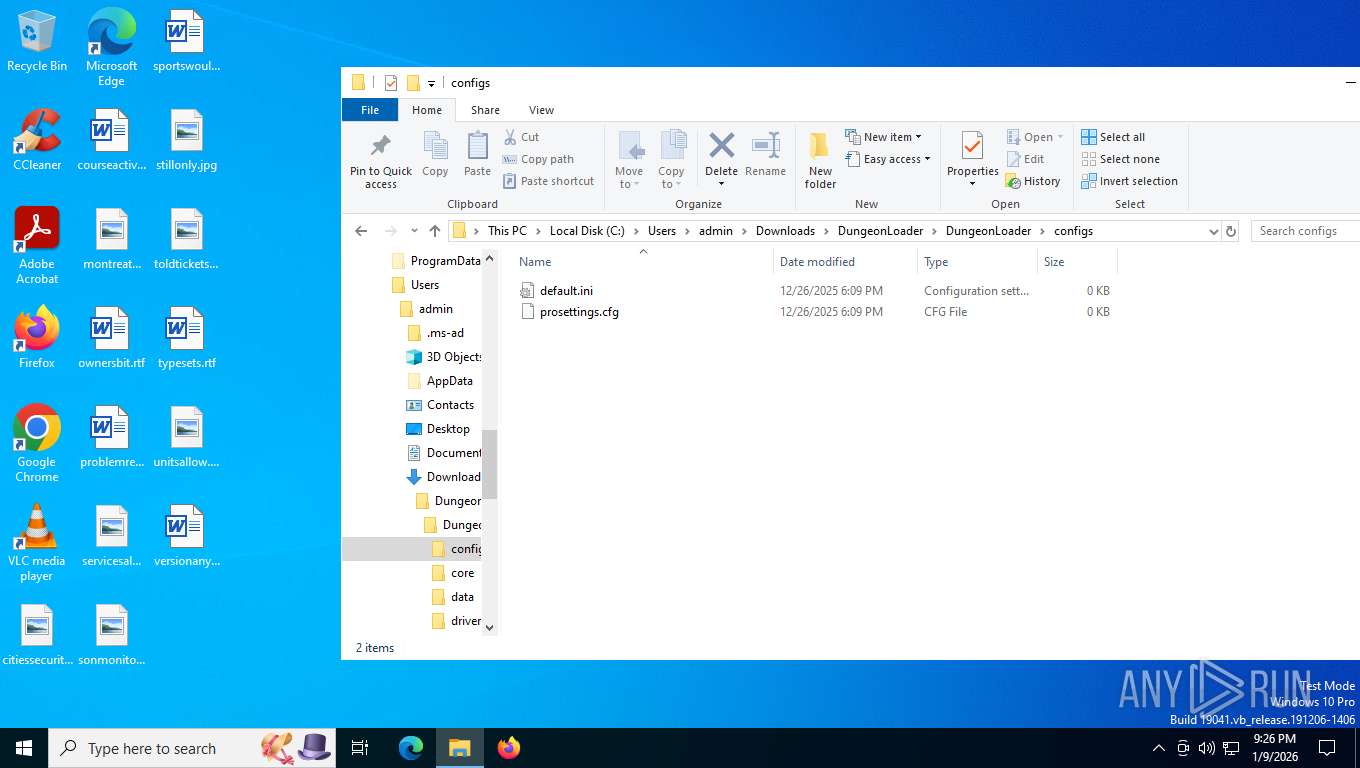1360x768 pixels.
Task: Click the Cut scissors icon
Action: (510, 137)
